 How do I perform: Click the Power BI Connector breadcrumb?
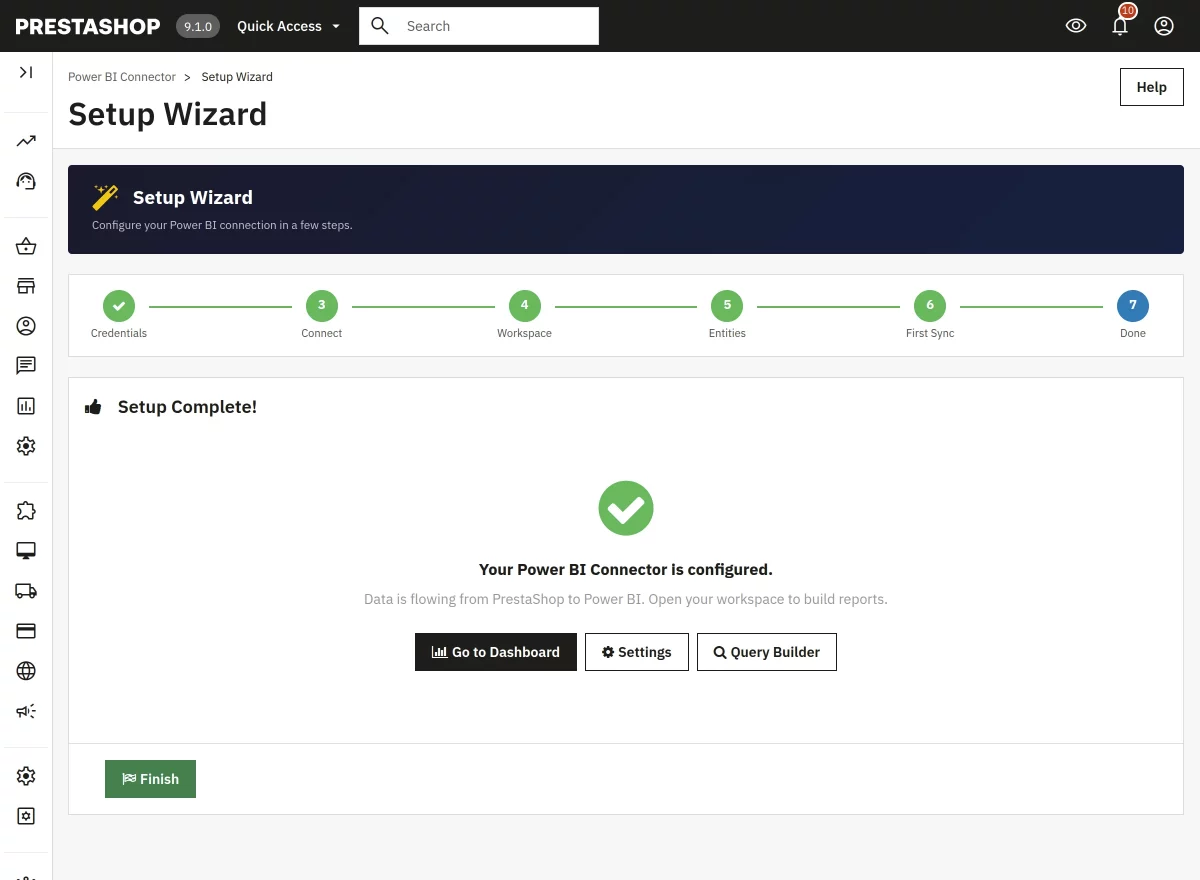[122, 77]
